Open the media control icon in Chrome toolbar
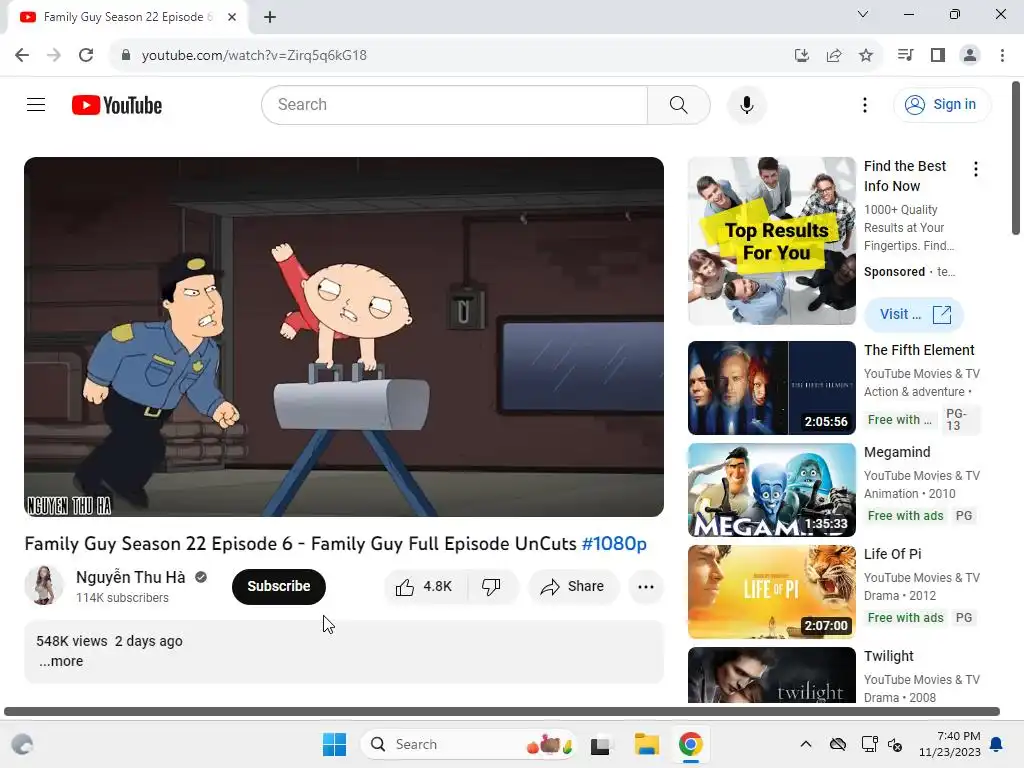This screenshot has height=768, width=1024. pos(905,55)
